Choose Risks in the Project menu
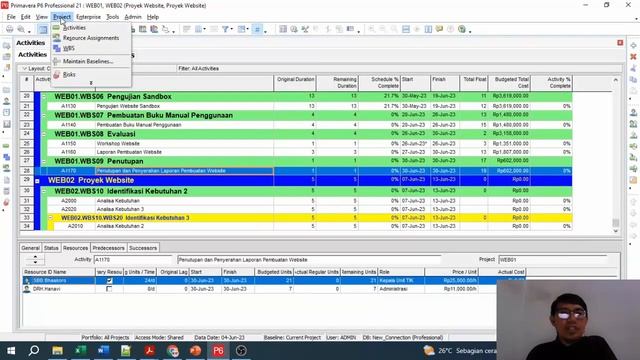Viewport: 640px width, 360px height. 91,74
